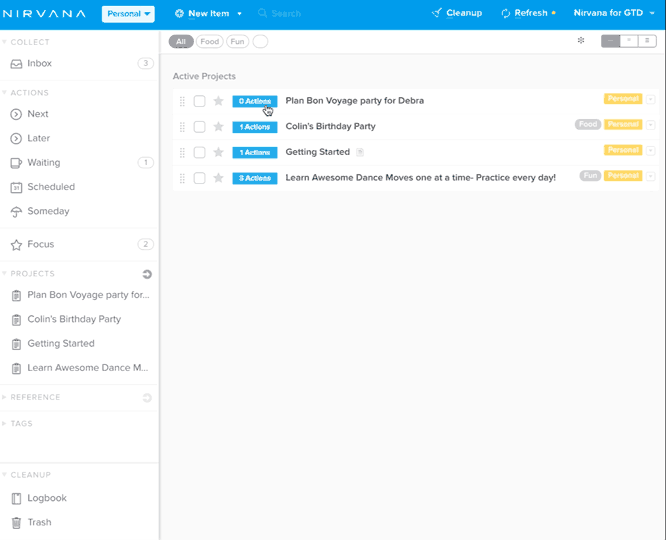
Task: Open the Focus star list
Action: coord(40,245)
